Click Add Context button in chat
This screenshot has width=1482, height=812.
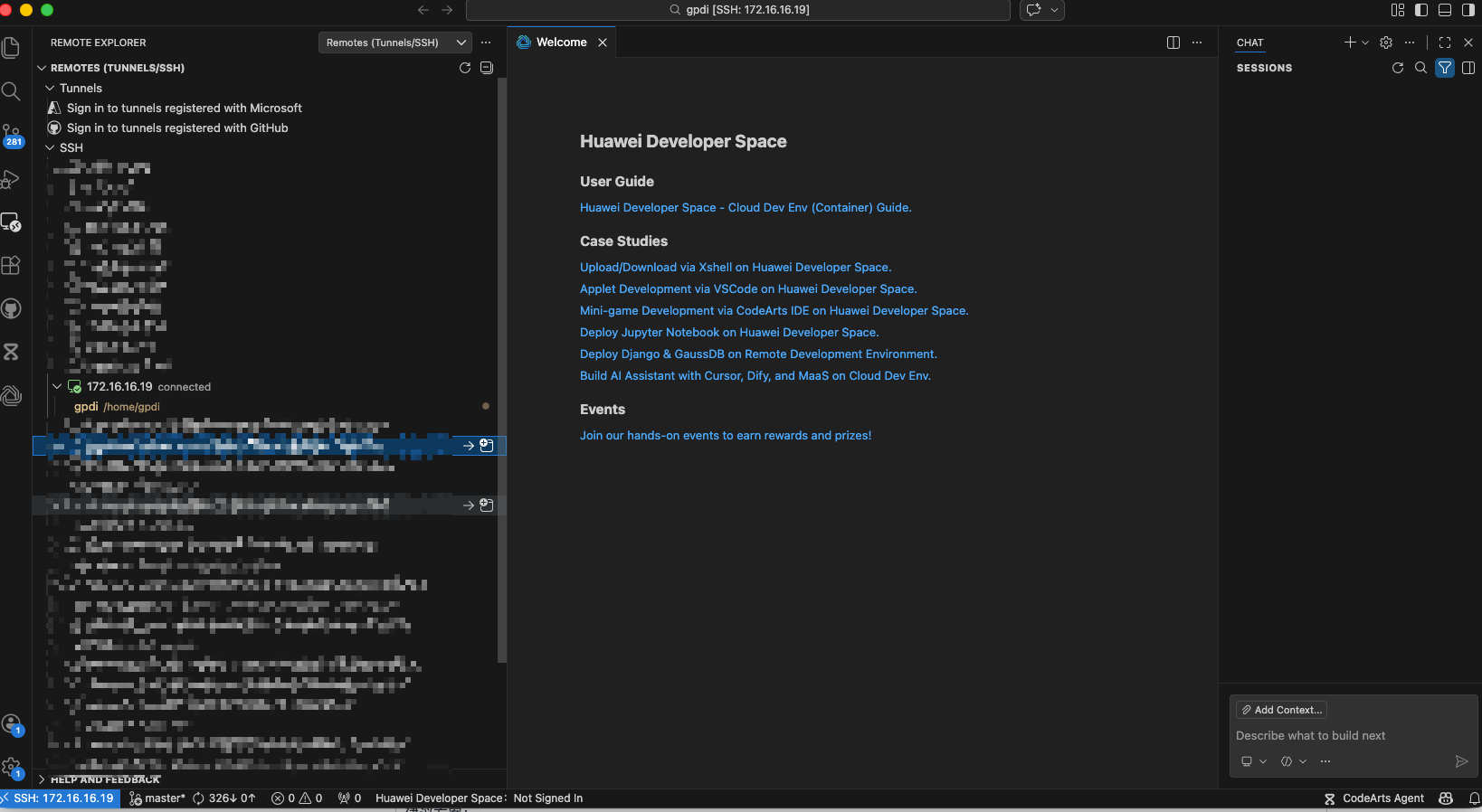1281,710
